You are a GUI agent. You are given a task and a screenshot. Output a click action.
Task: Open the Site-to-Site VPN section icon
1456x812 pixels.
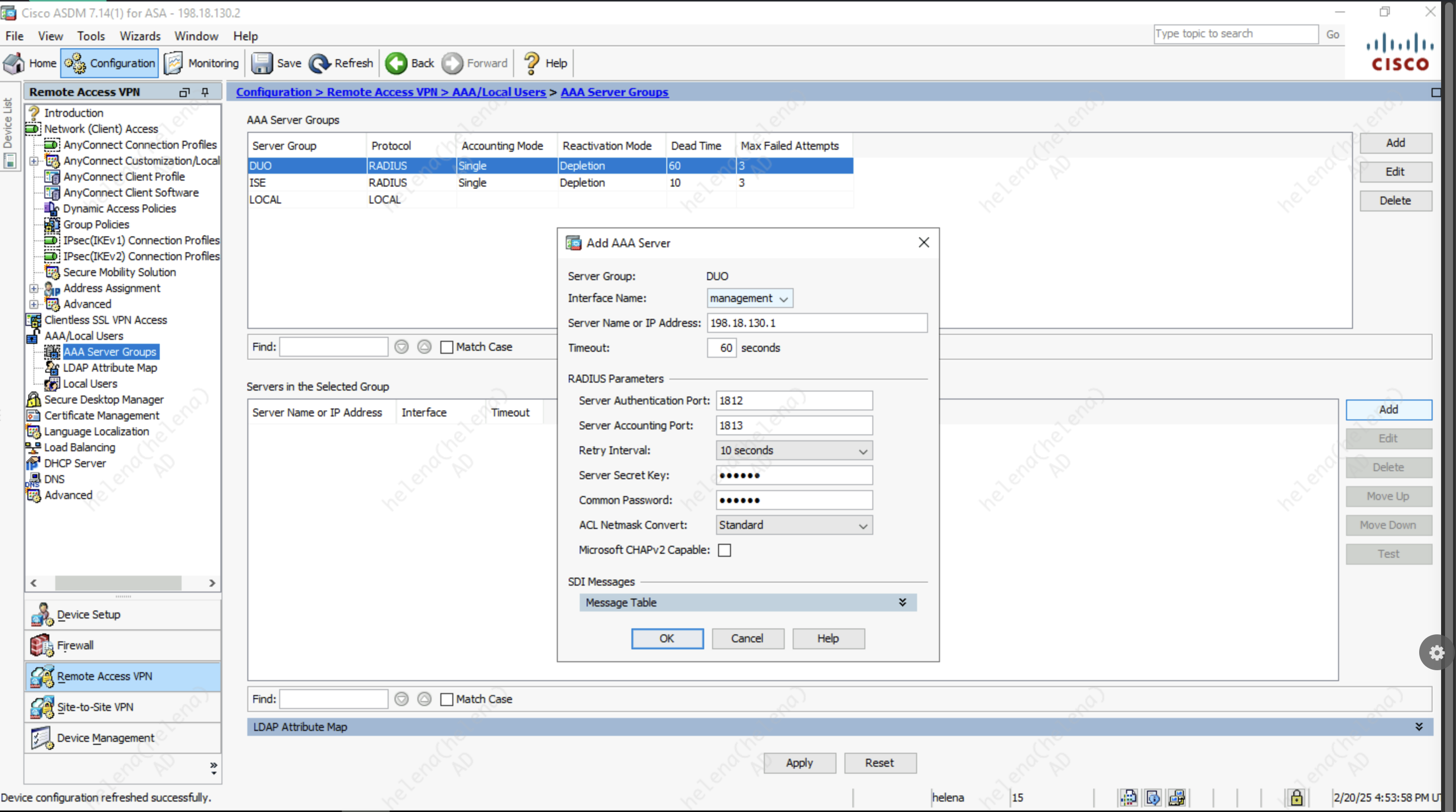[41, 707]
